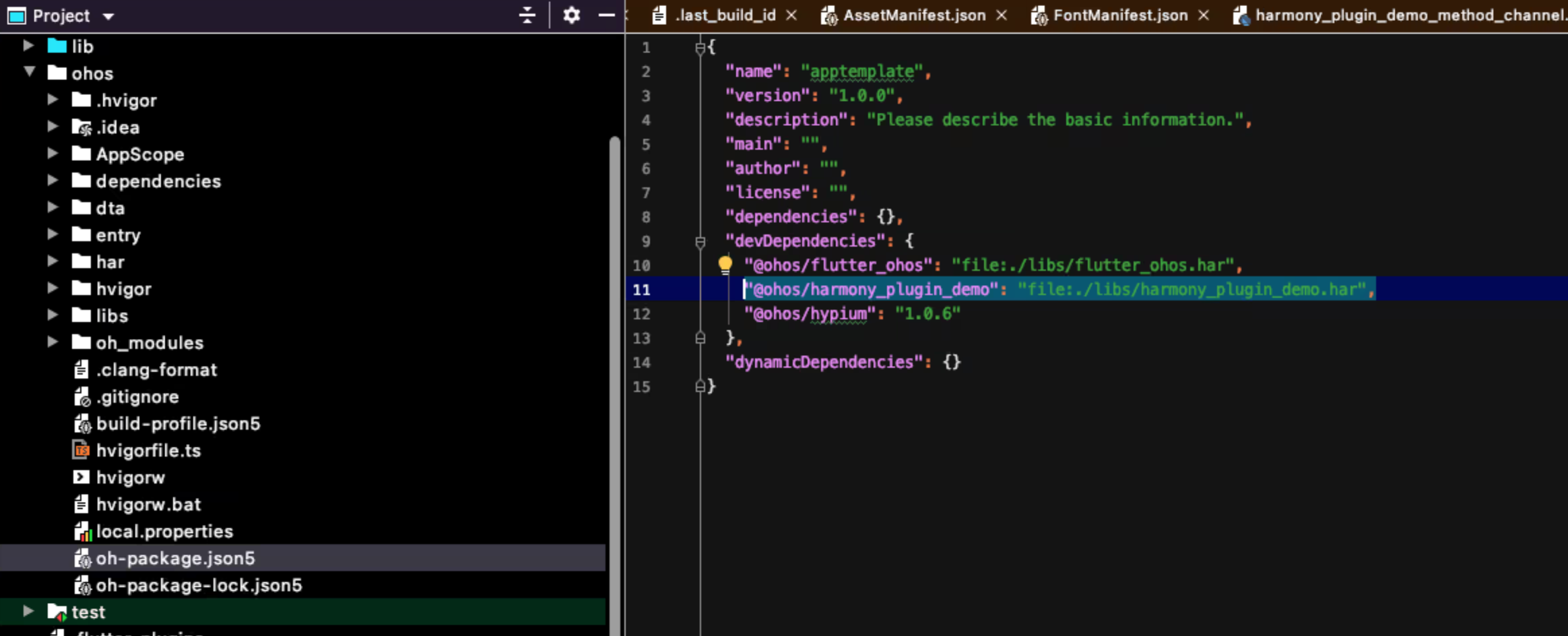Click line number 11 in the gutter
This screenshot has width=1568, height=636.
pyautogui.click(x=641, y=290)
